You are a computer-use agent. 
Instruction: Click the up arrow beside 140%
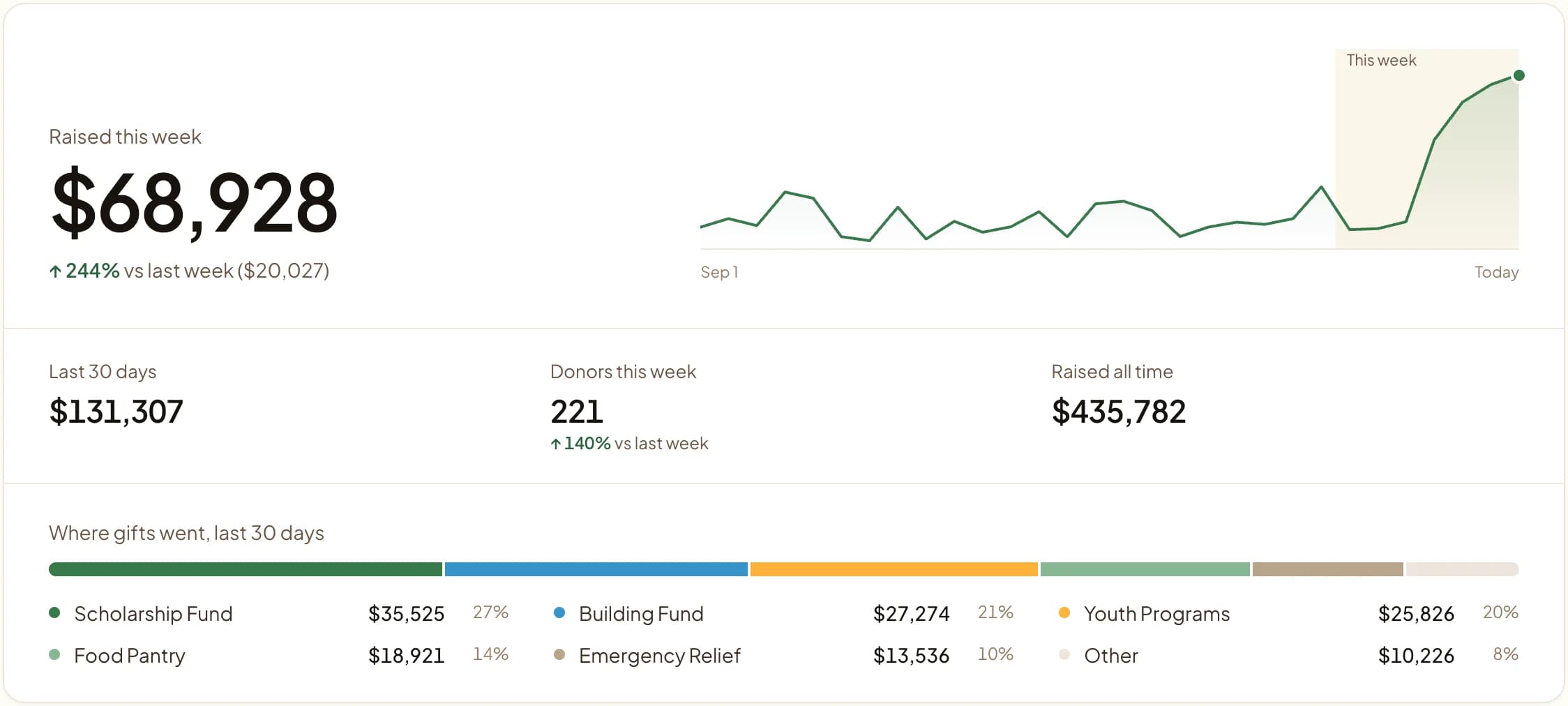pyautogui.click(x=556, y=444)
